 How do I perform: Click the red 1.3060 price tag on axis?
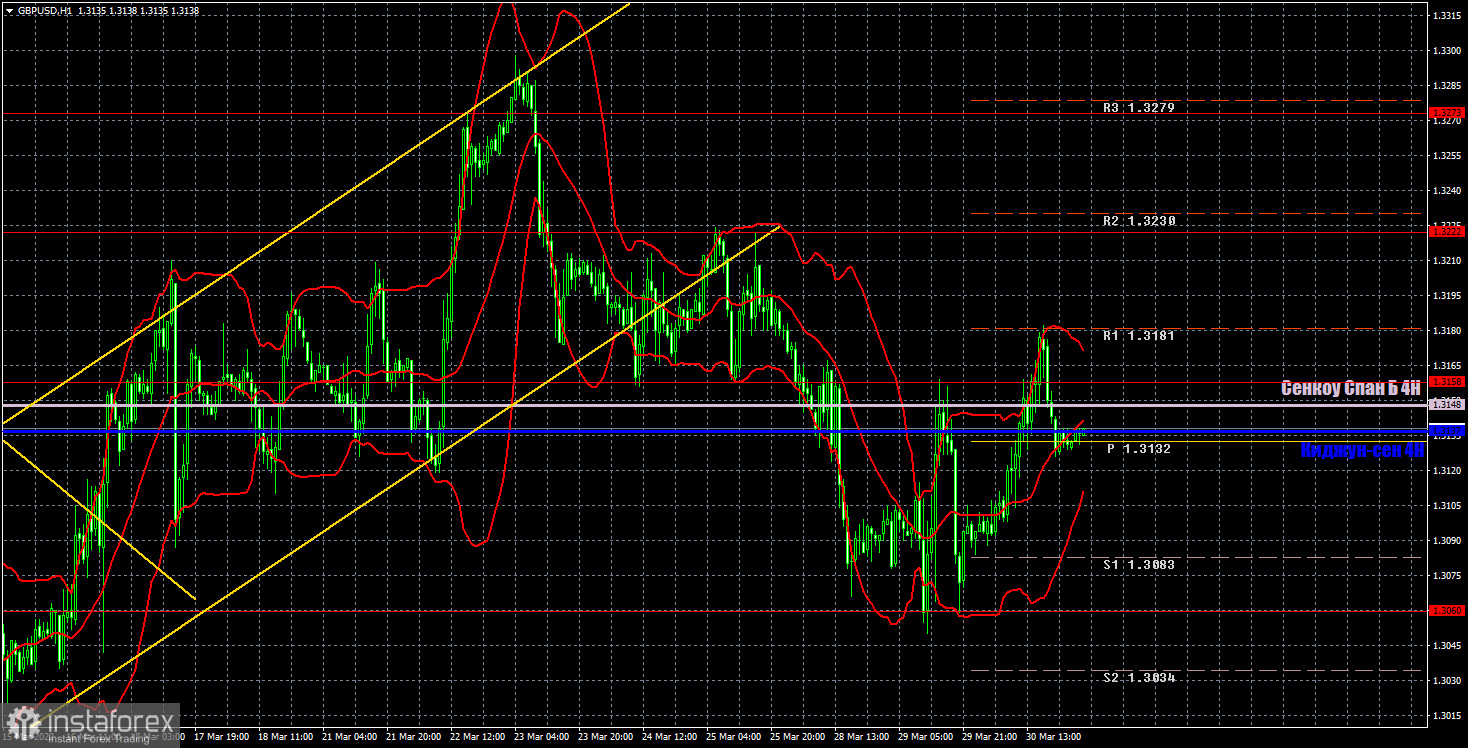[x=1447, y=610]
